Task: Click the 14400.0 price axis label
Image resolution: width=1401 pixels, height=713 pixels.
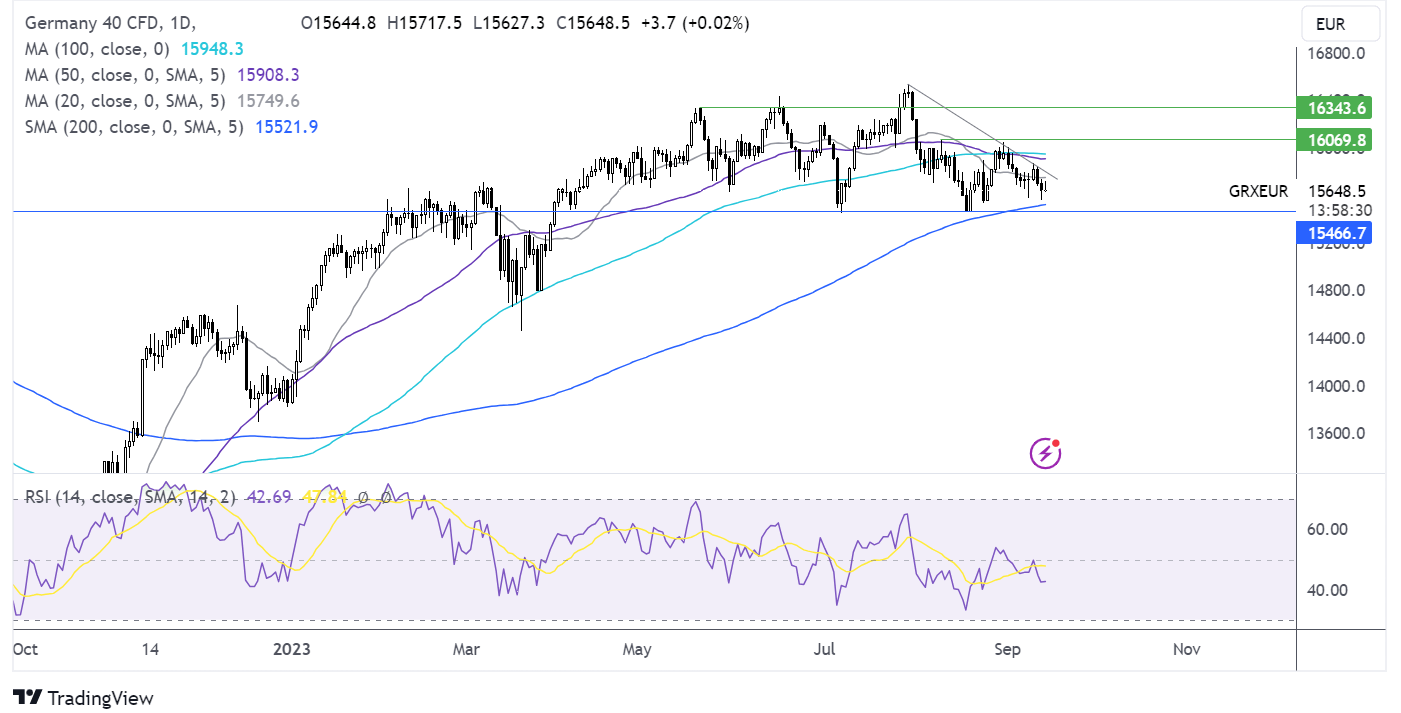Action: (1336, 338)
